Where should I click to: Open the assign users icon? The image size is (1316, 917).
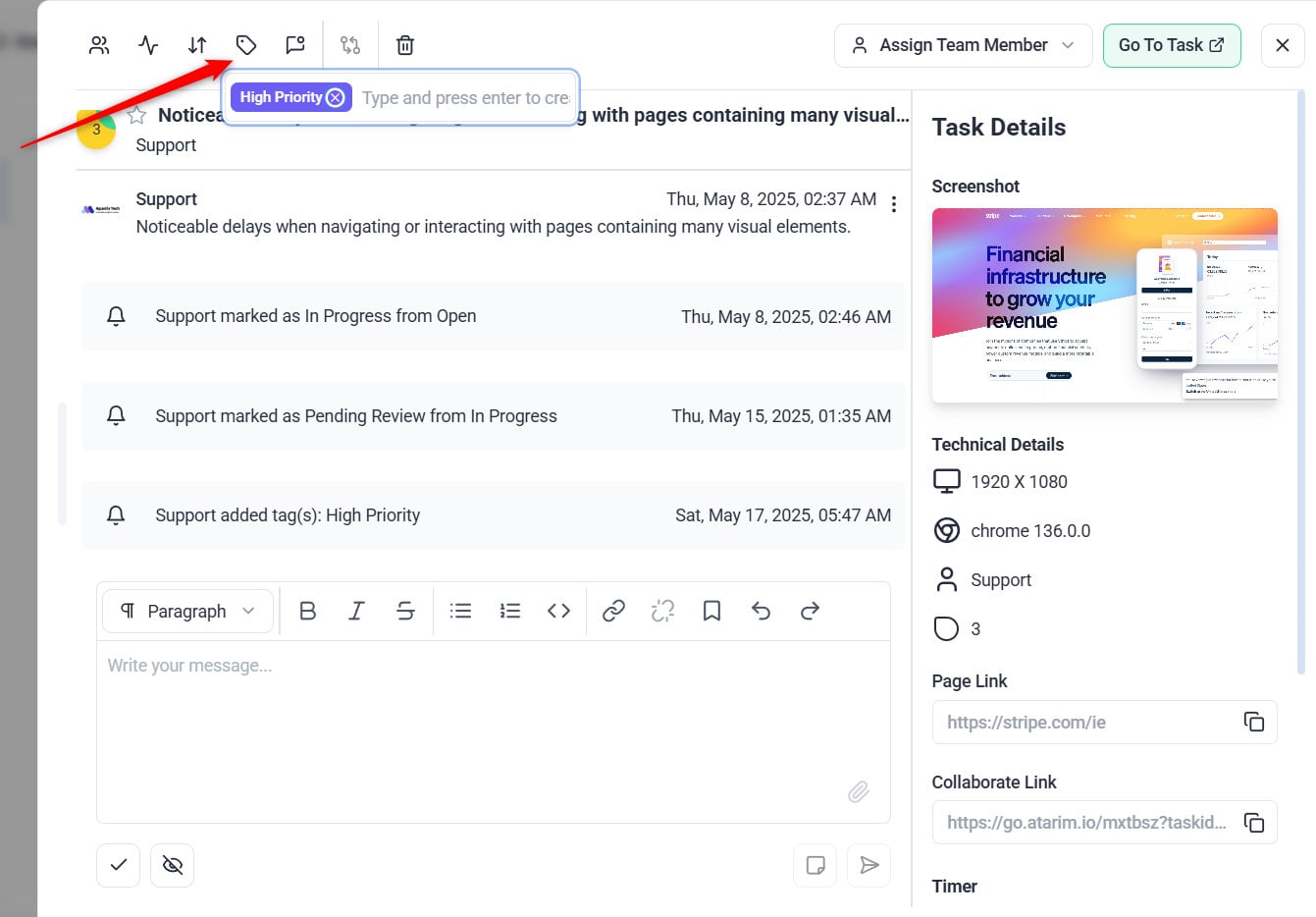[x=99, y=45]
